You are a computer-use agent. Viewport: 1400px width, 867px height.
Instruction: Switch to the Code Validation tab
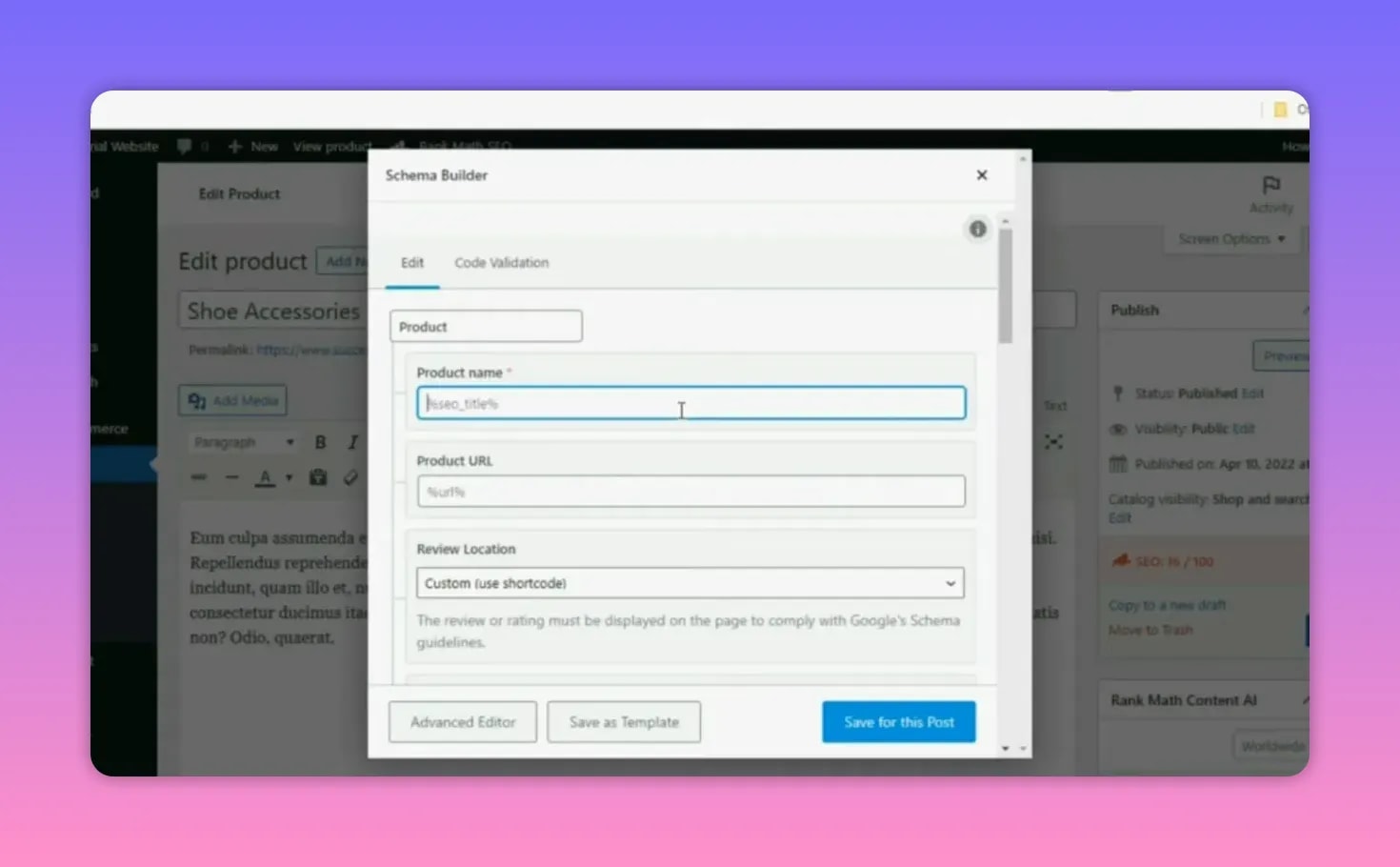coord(502,262)
